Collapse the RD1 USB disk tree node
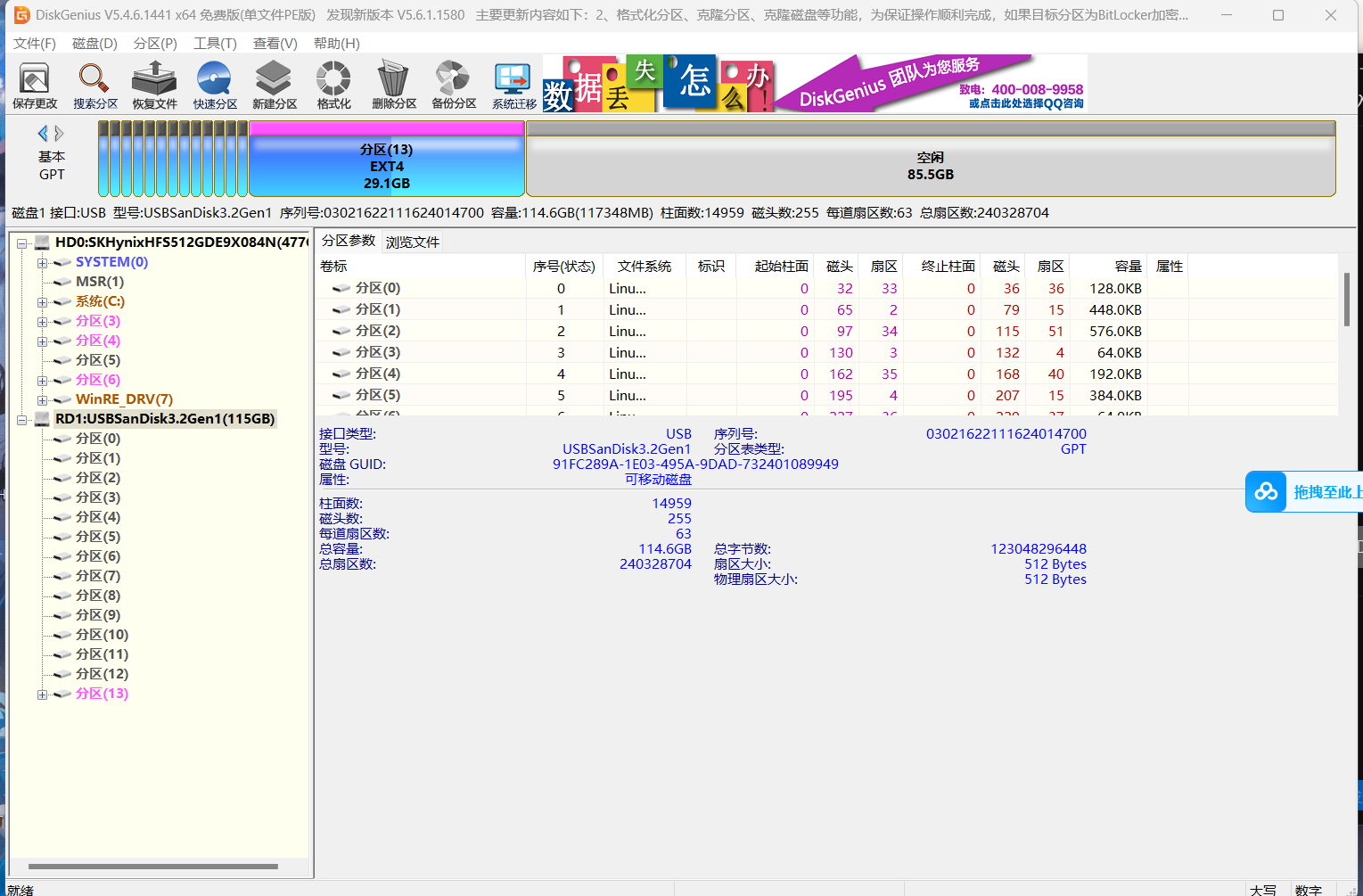Viewport: 1363px width, 896px height. pos(22,419)
